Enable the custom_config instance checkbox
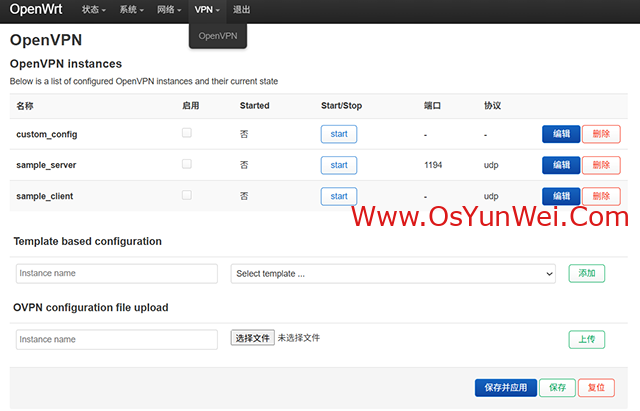The height and width of the screenshot is (411, 640). (x=186, y=133)
